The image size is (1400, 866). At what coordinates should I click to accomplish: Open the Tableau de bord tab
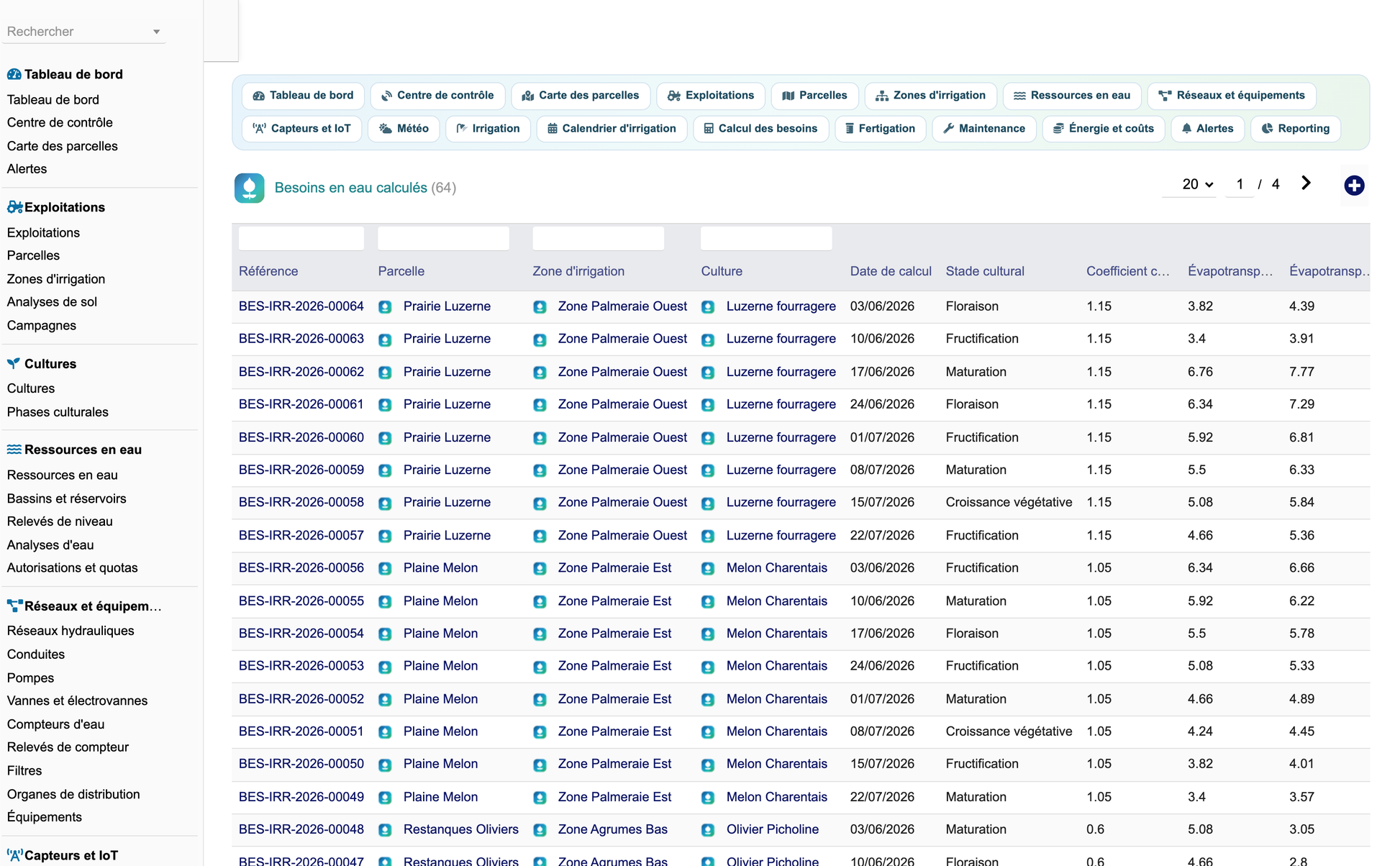(x=304, y=96)
